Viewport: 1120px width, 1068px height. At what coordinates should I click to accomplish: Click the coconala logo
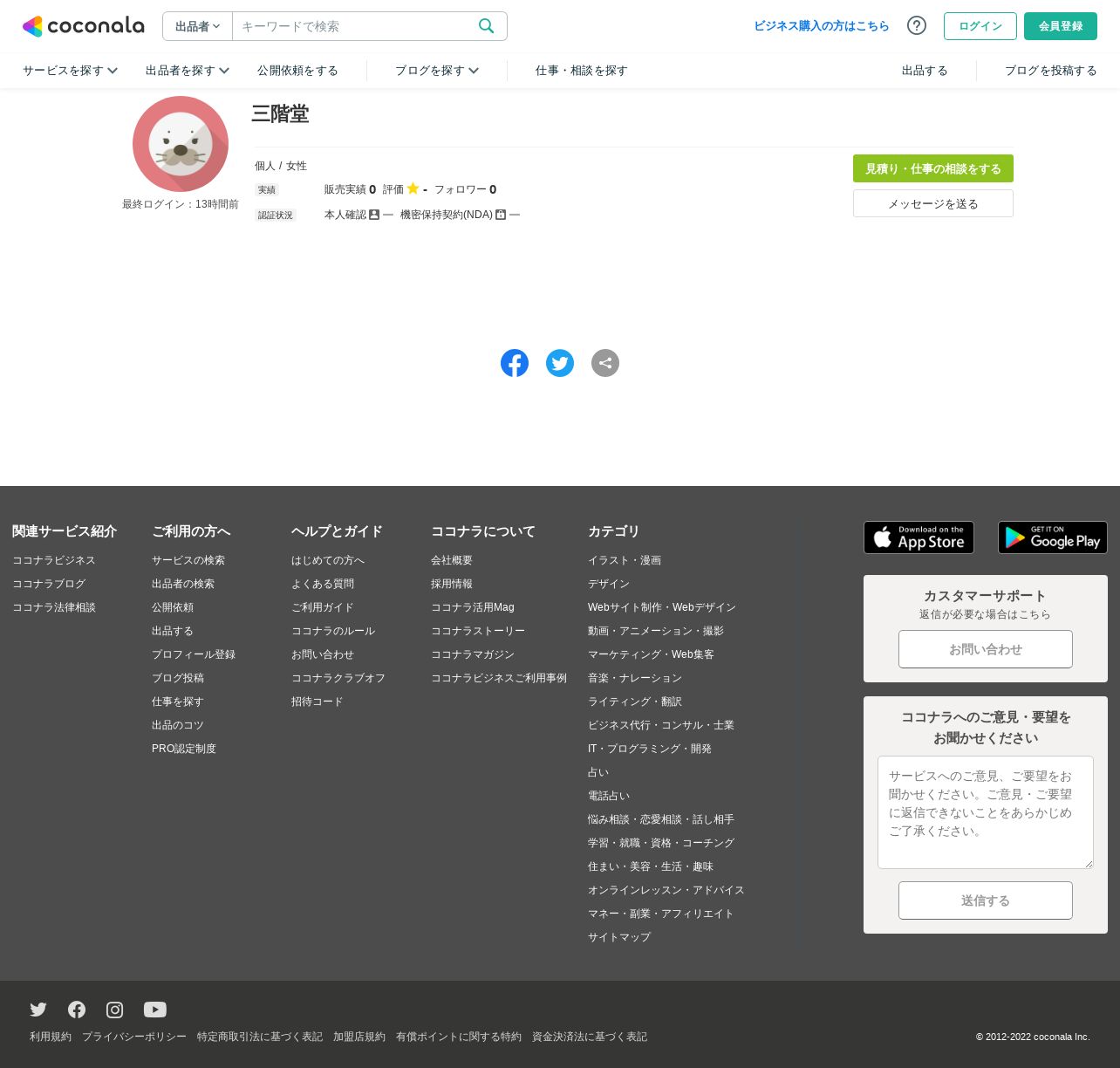(84, 26)
